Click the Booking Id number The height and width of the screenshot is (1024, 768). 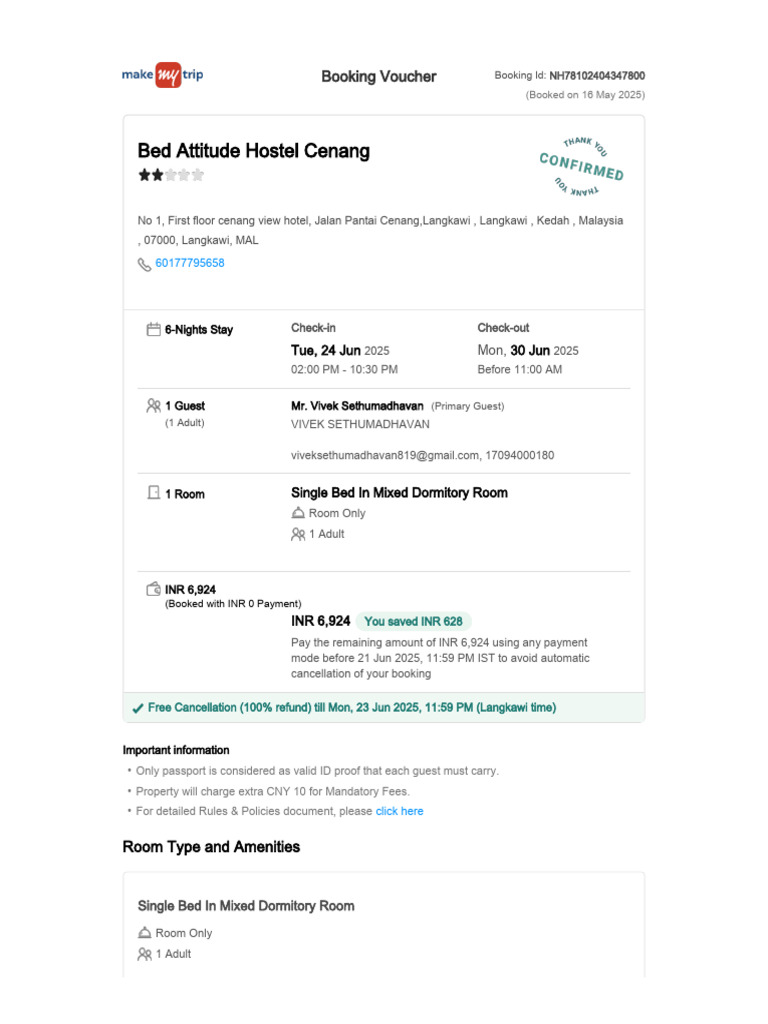(597, 76)
